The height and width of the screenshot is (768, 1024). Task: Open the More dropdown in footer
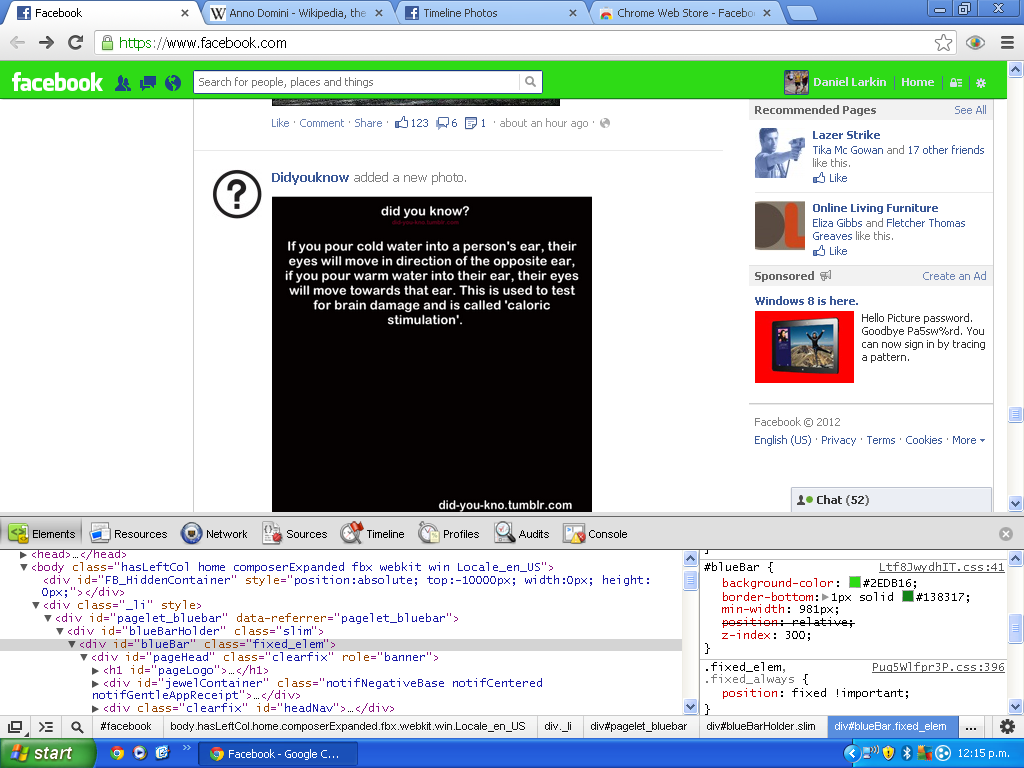click(x=968, y=440)
